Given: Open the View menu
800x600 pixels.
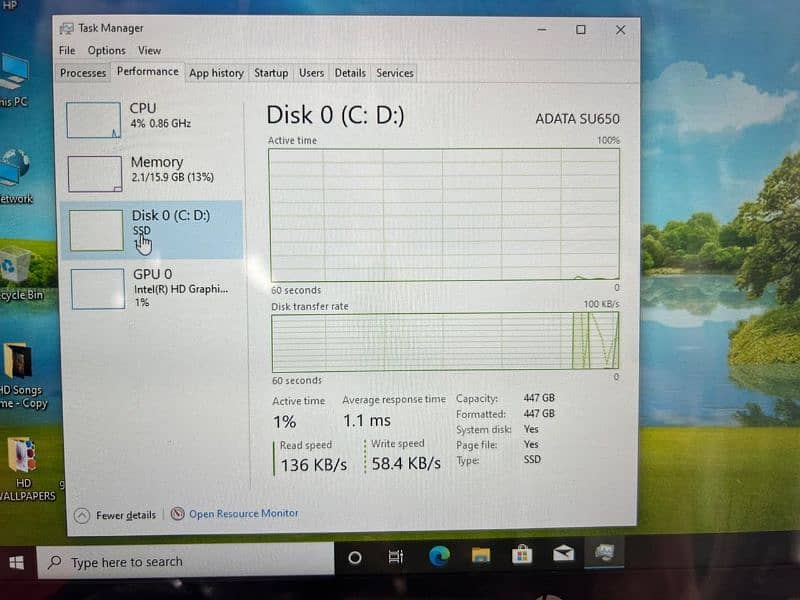Looking at the screenshot, I should point(149,51).
